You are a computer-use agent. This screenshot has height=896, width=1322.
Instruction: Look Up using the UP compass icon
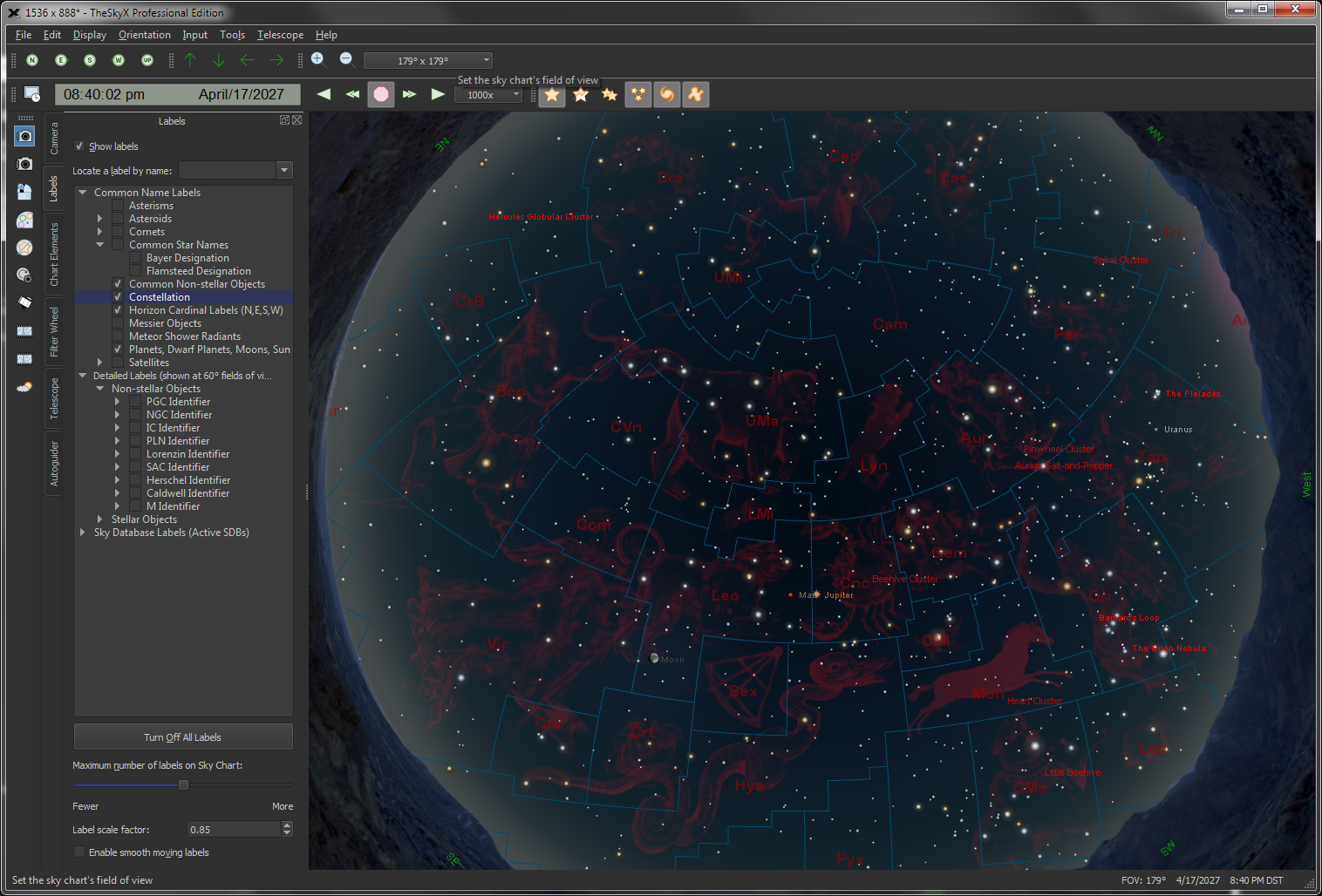click(x=147, y=60)
